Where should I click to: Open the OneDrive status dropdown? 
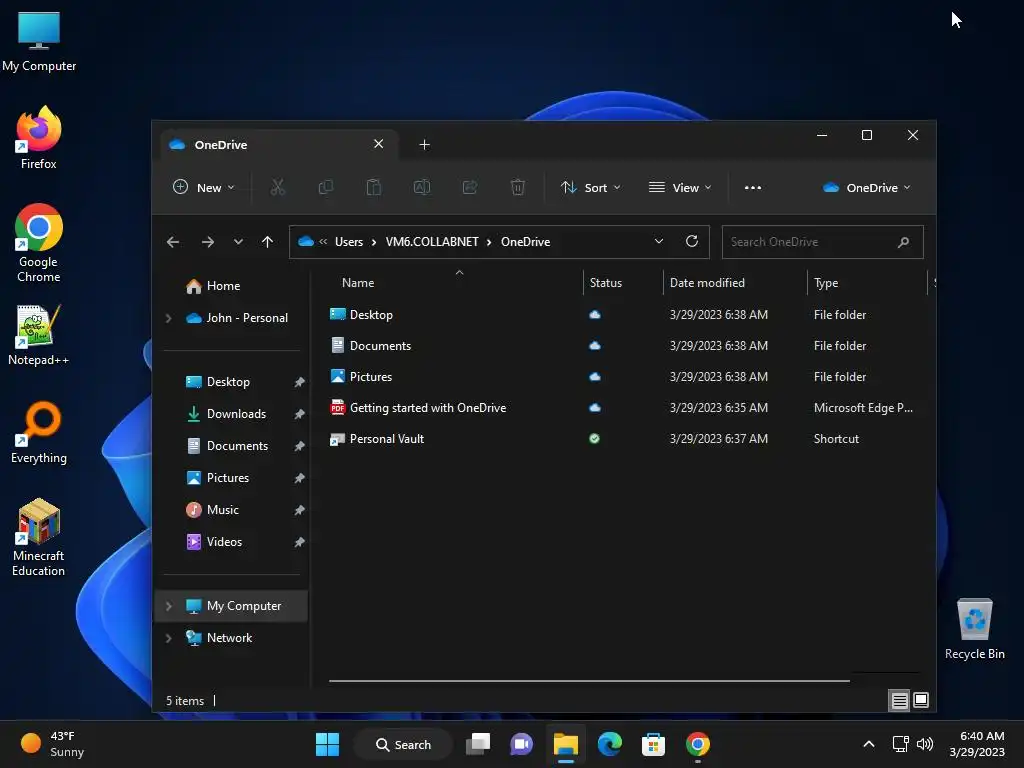pos(866,187)
